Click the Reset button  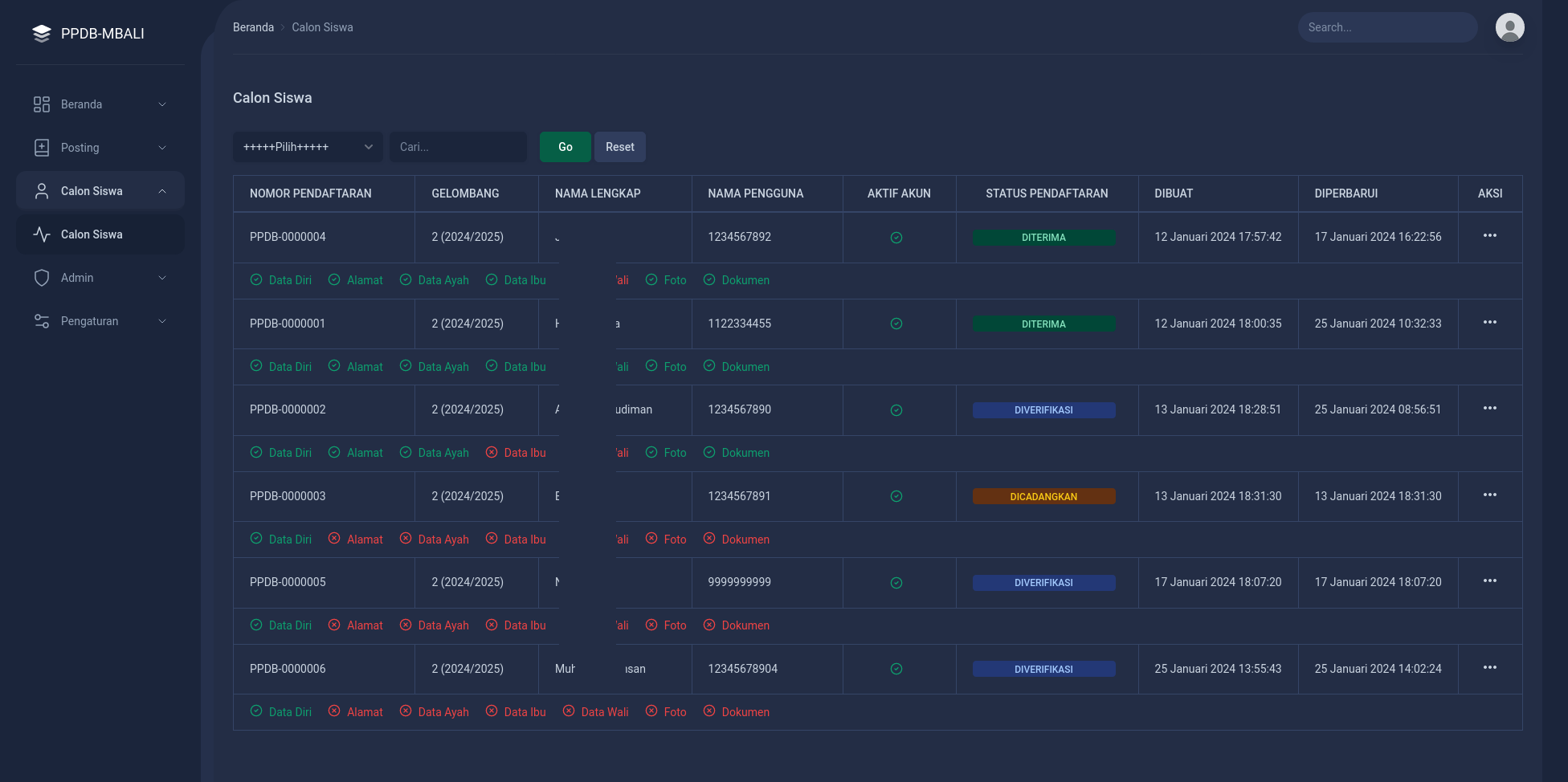pyautogui.click(x=620, y=147)
